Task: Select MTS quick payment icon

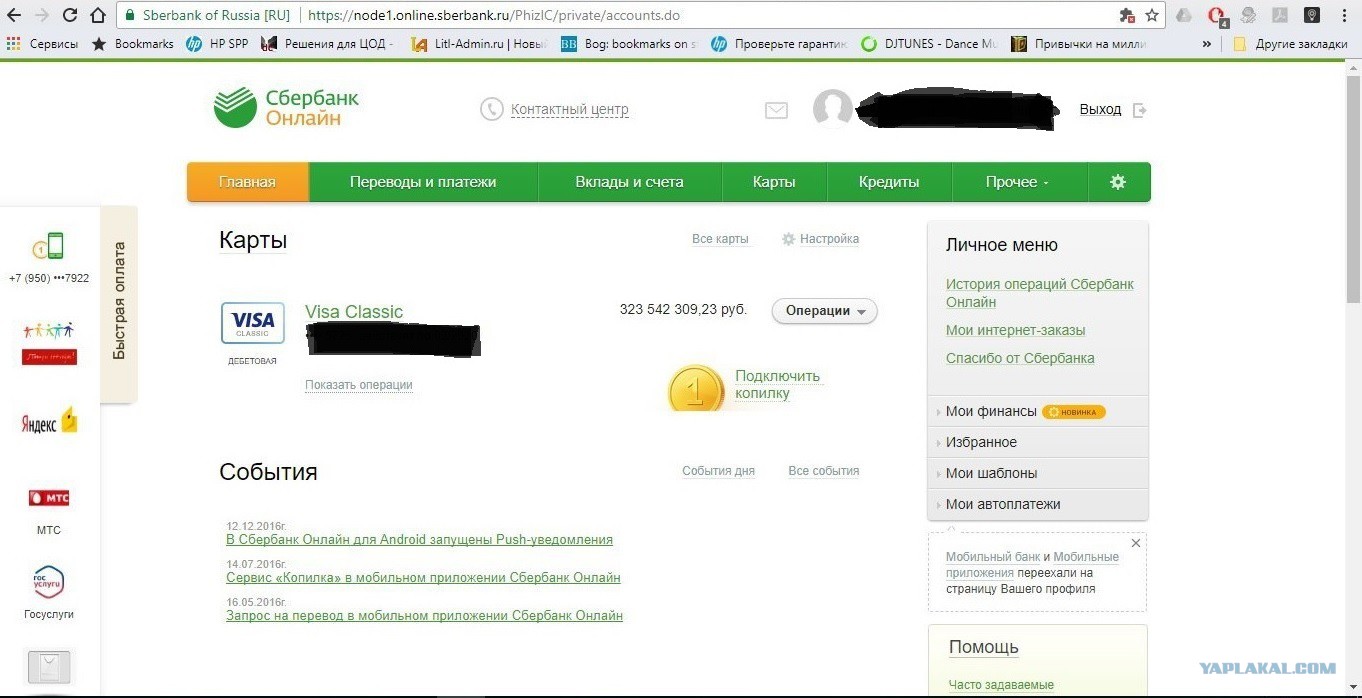Action: coord(49,498)
